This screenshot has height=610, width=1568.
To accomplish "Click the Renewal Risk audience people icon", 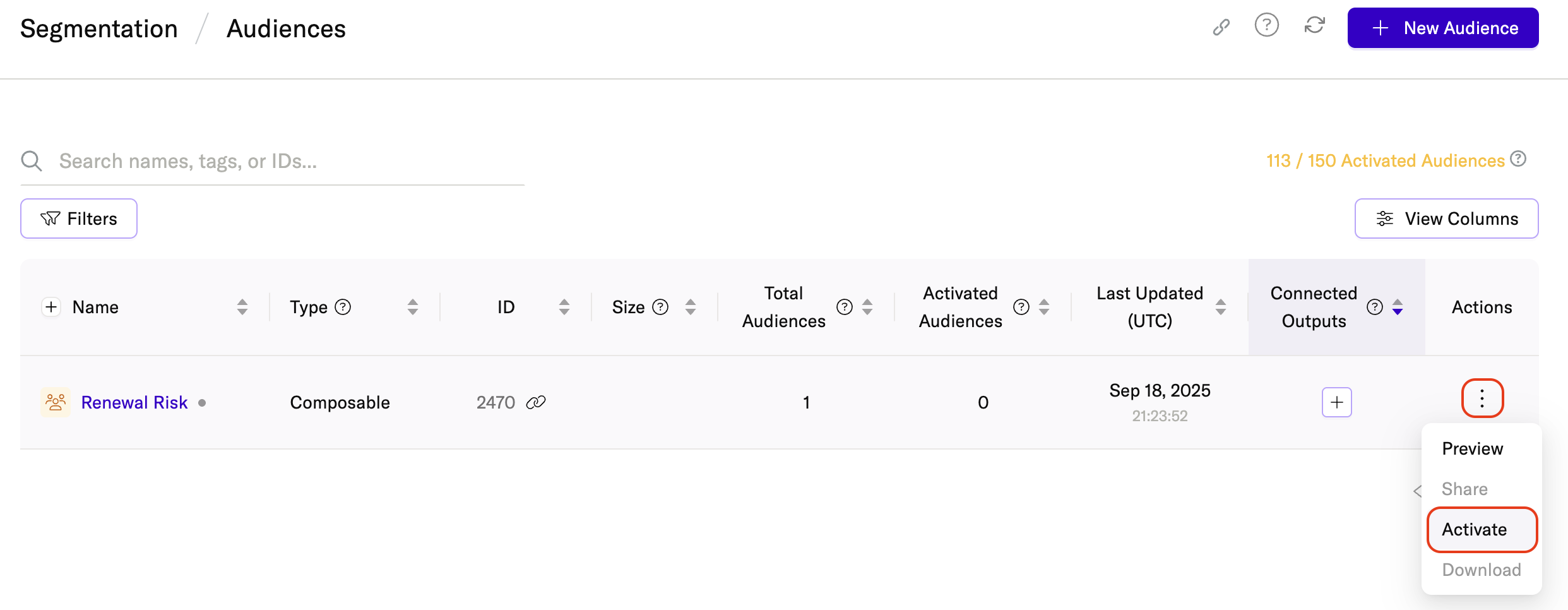I will 56,402.
